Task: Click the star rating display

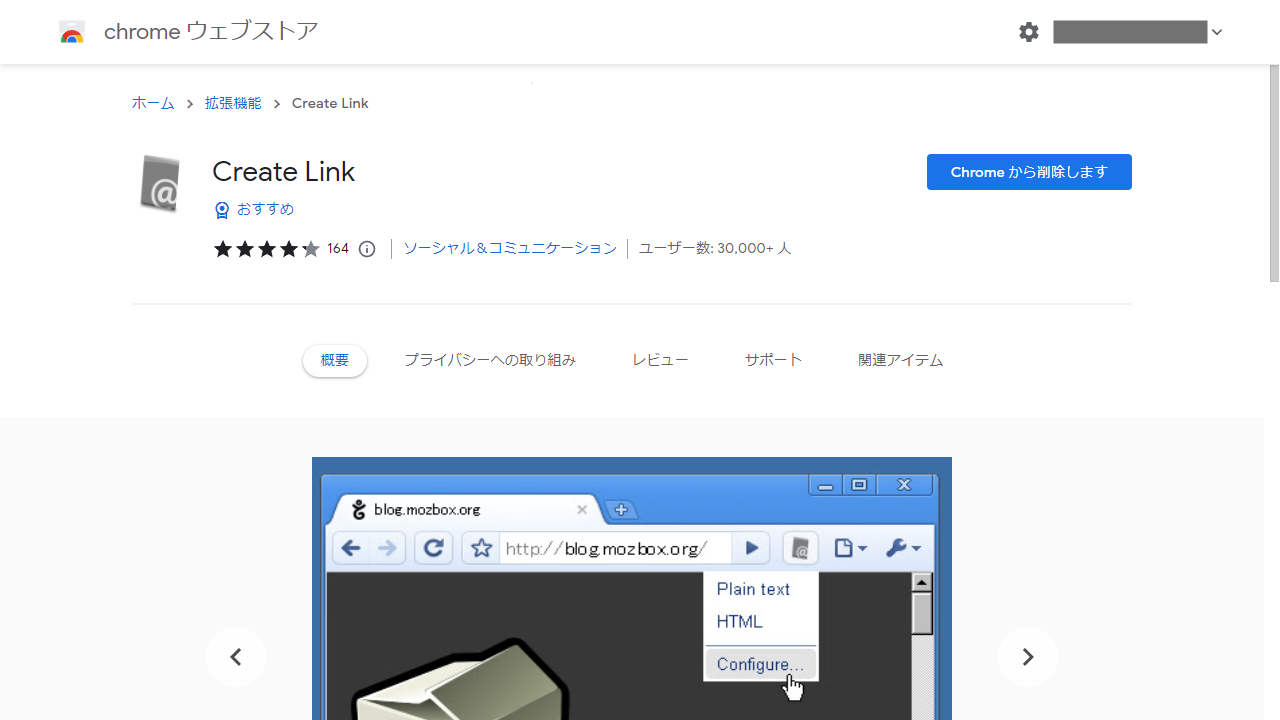Action: [266, 249]
